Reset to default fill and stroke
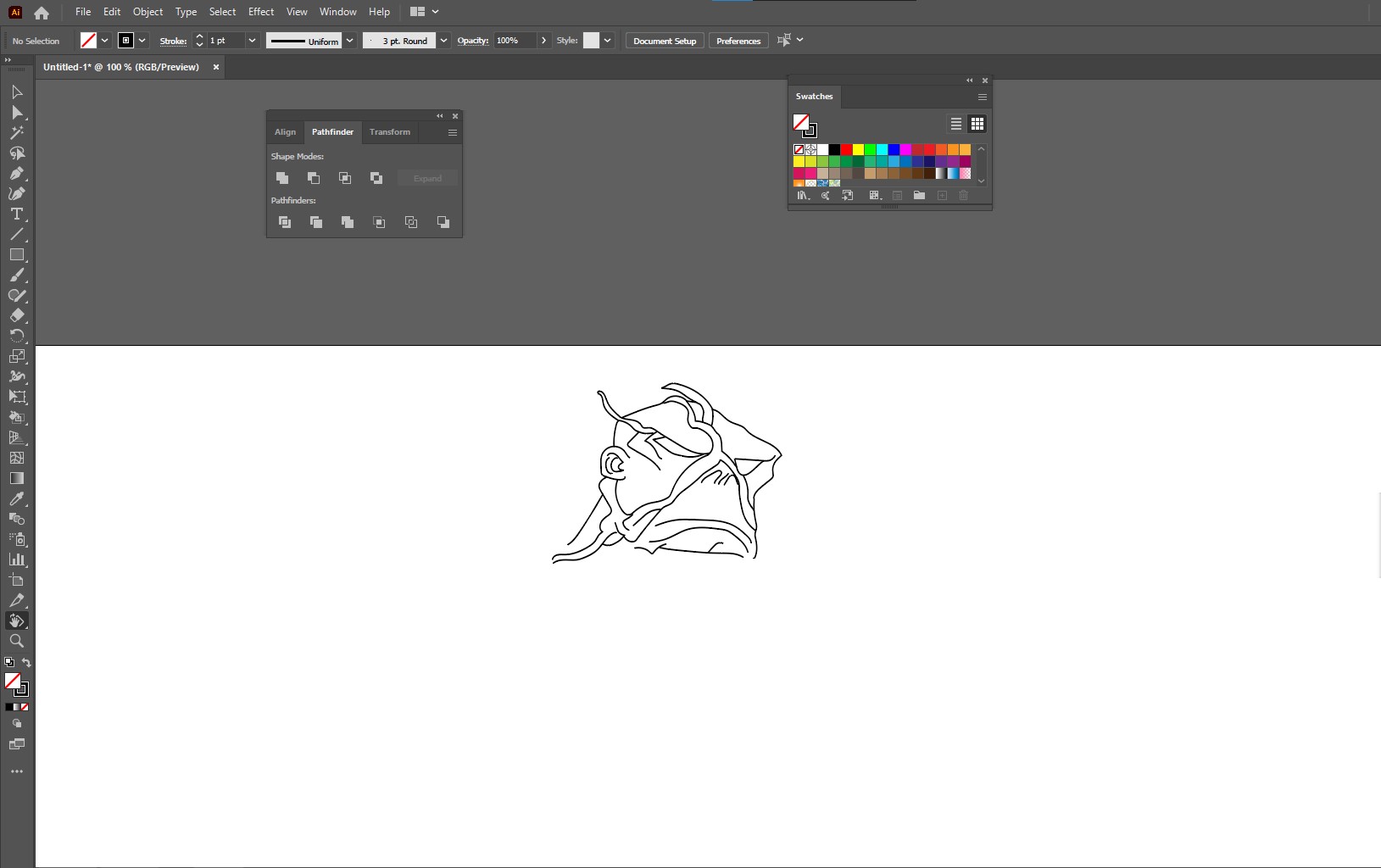Screen dimensions: 1381x868 (9, 663)
